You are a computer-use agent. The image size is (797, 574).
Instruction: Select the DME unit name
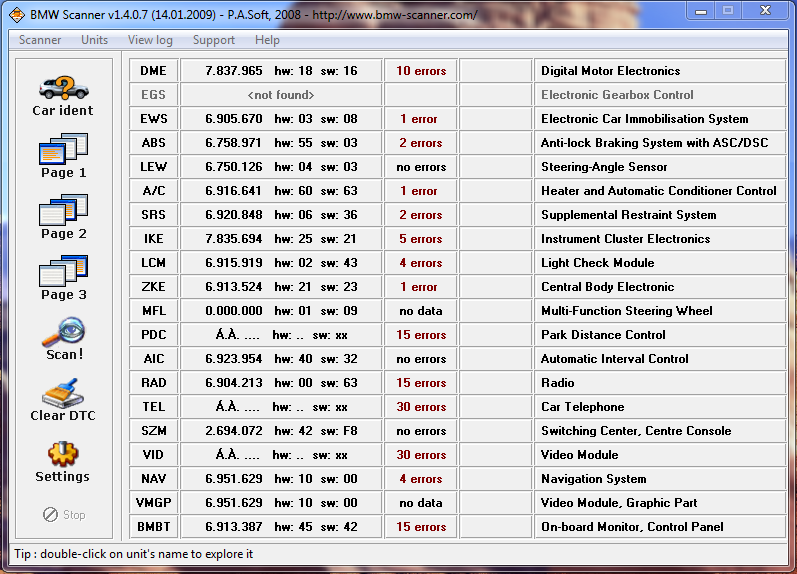coord(154,71)
